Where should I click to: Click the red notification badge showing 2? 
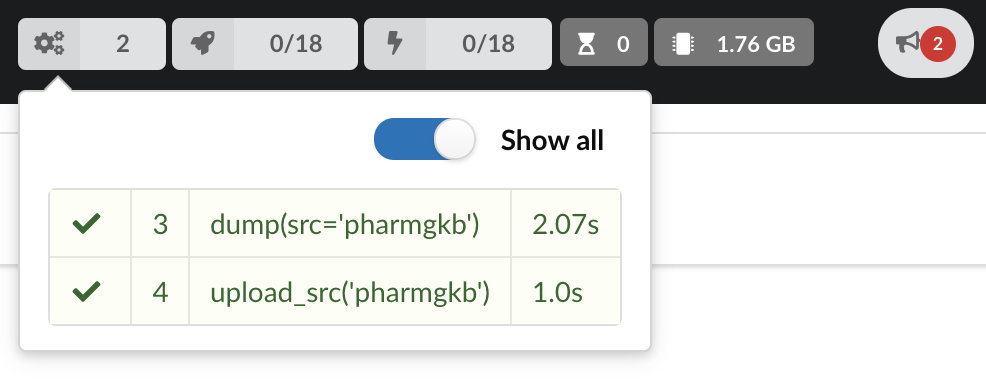[938, 44]
